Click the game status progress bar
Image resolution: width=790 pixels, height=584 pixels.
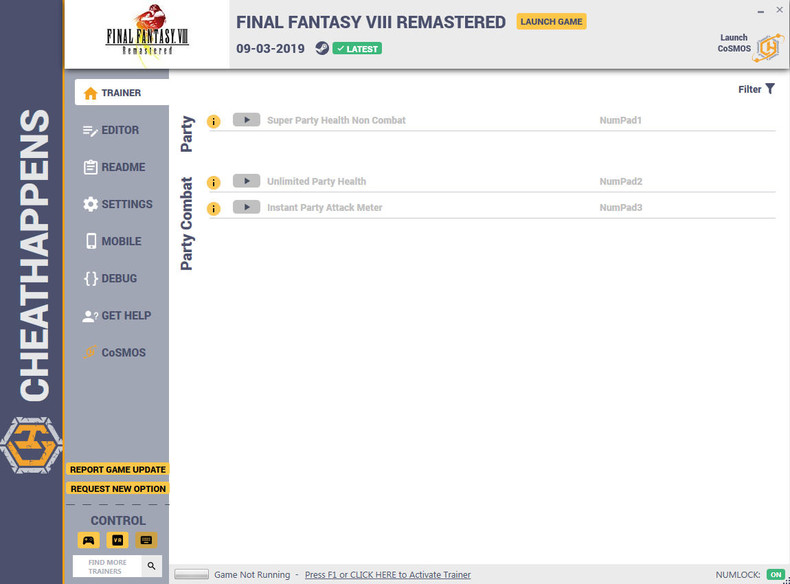(191, 574)
